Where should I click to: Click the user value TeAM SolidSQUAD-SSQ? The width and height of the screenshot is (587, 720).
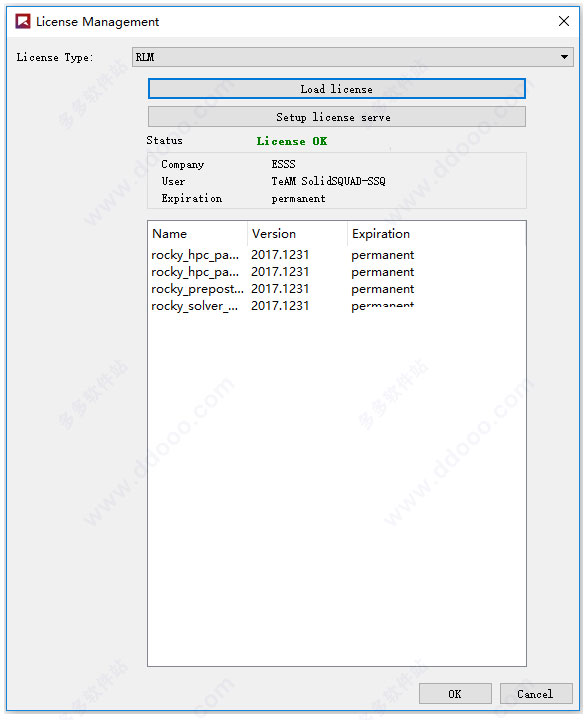pyautogui.click(x=328, y=181)
